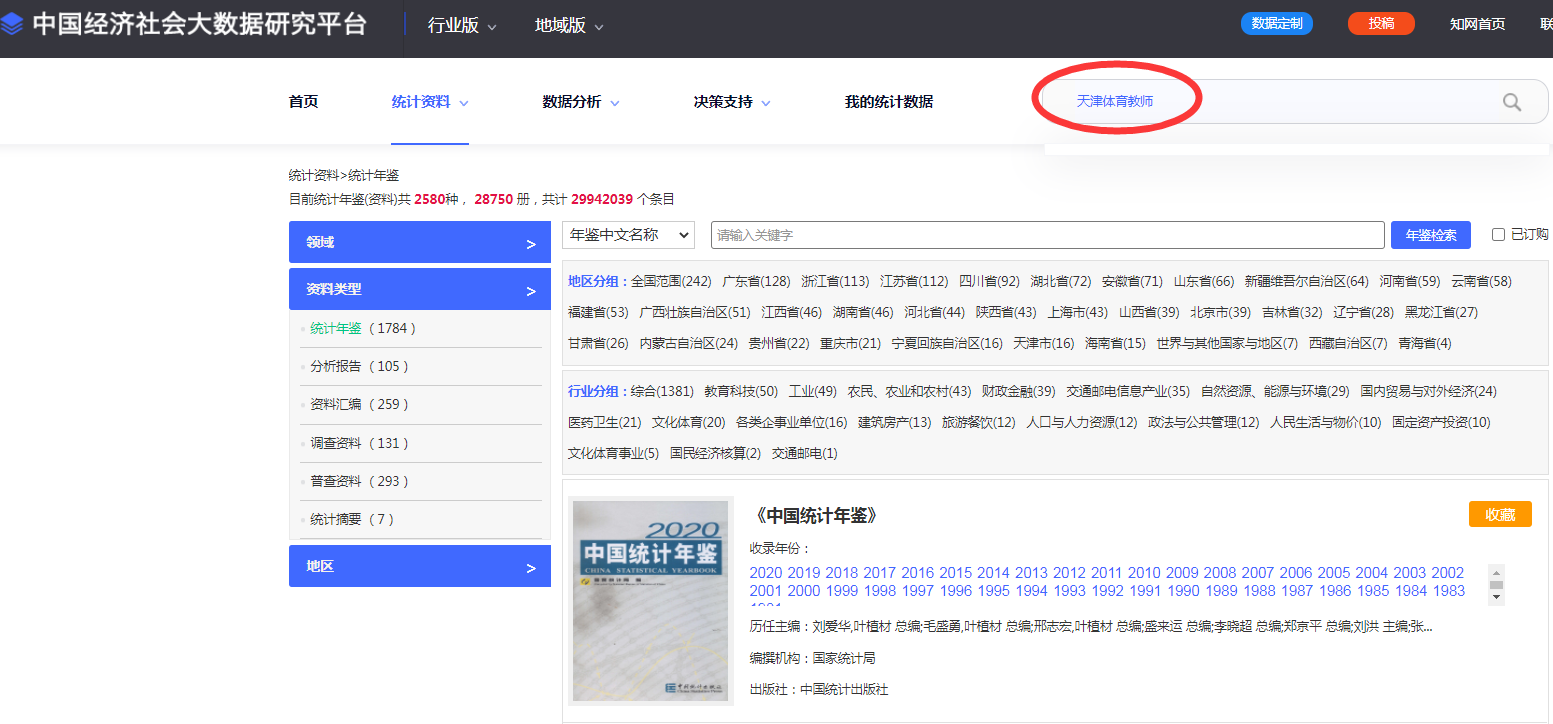Click the magnifier search icon
This screenshot has width=1553, height=724.
tap(1511, 102)
